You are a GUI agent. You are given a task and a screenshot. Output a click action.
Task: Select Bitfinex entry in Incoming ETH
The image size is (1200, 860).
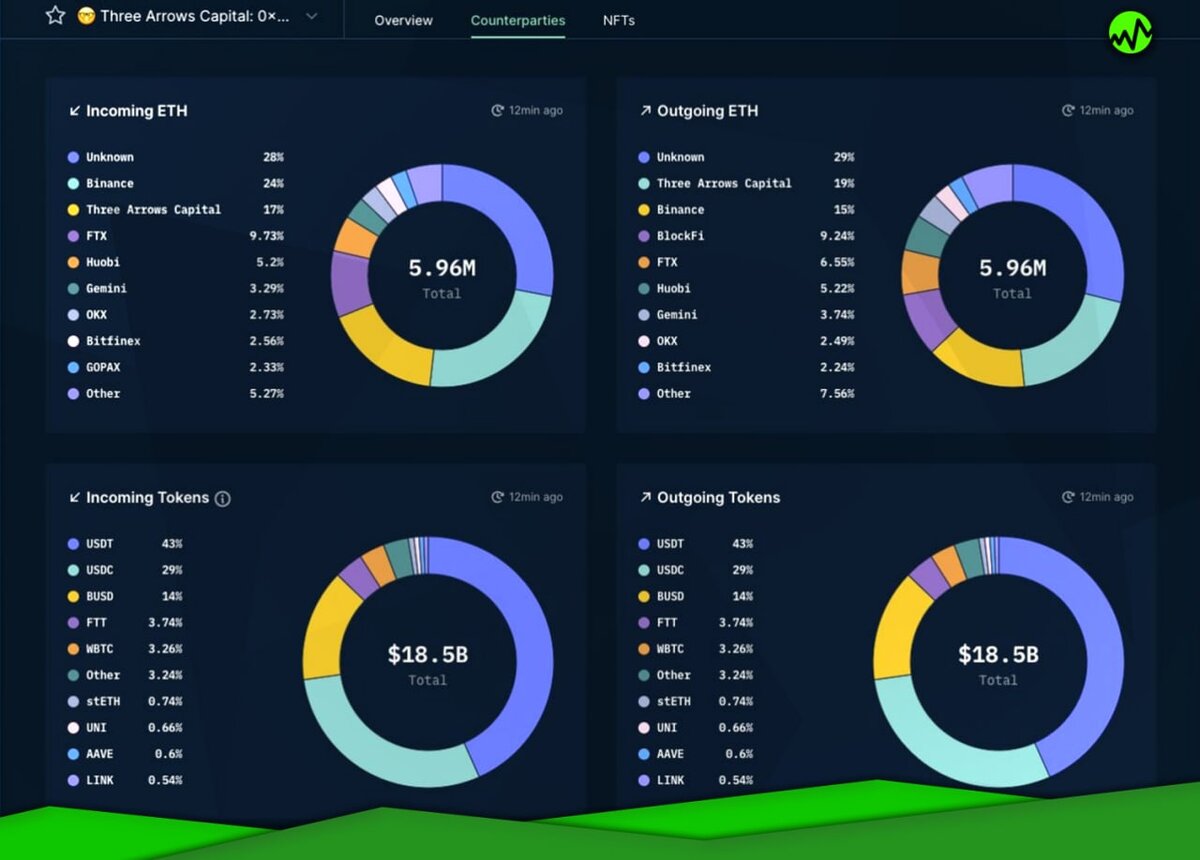click(x=175, y=341)
